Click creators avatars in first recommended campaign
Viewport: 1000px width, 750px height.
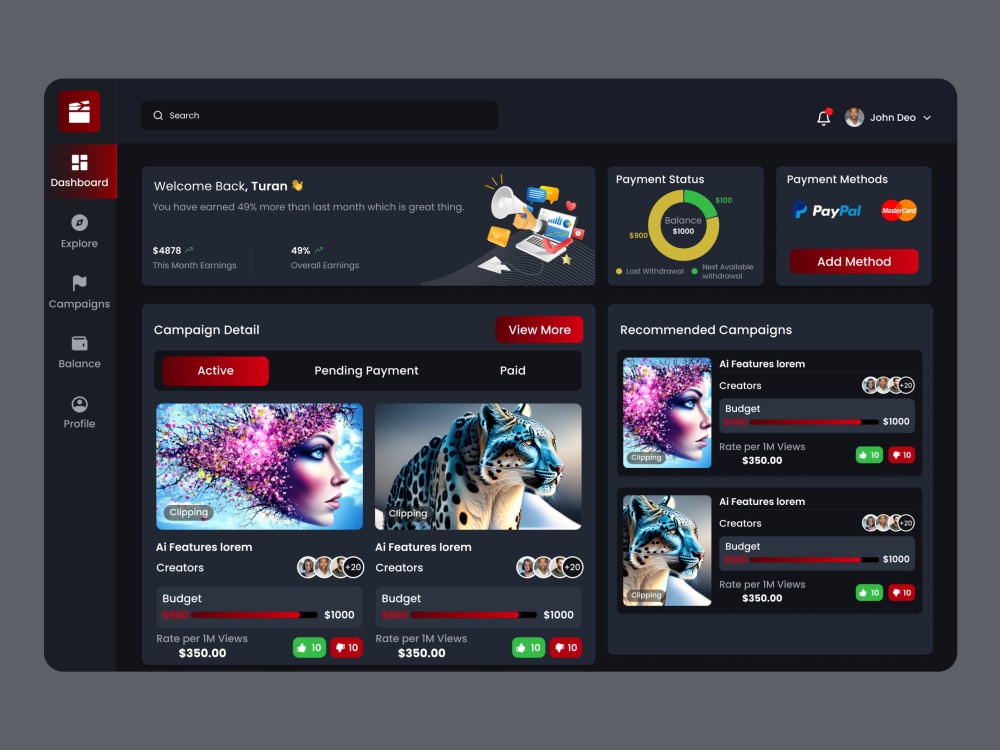pos(888,385)
